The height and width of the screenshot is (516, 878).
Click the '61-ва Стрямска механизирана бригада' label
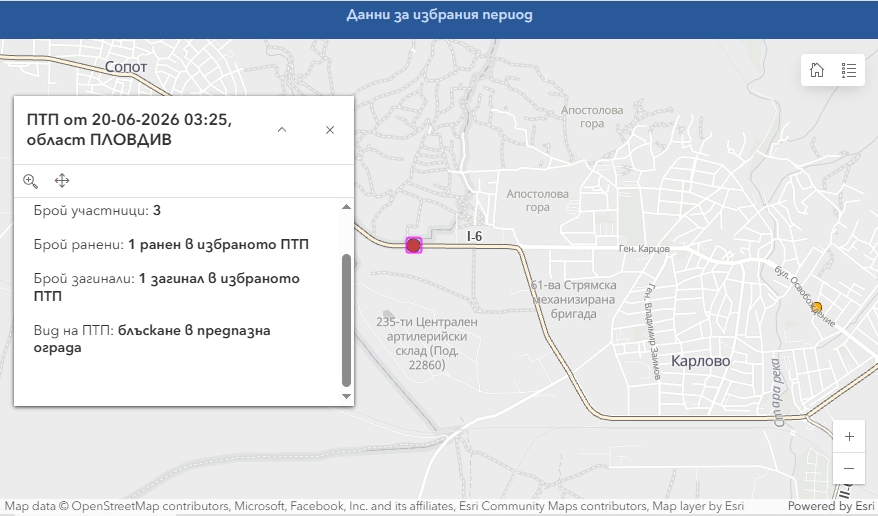(573, 299)
